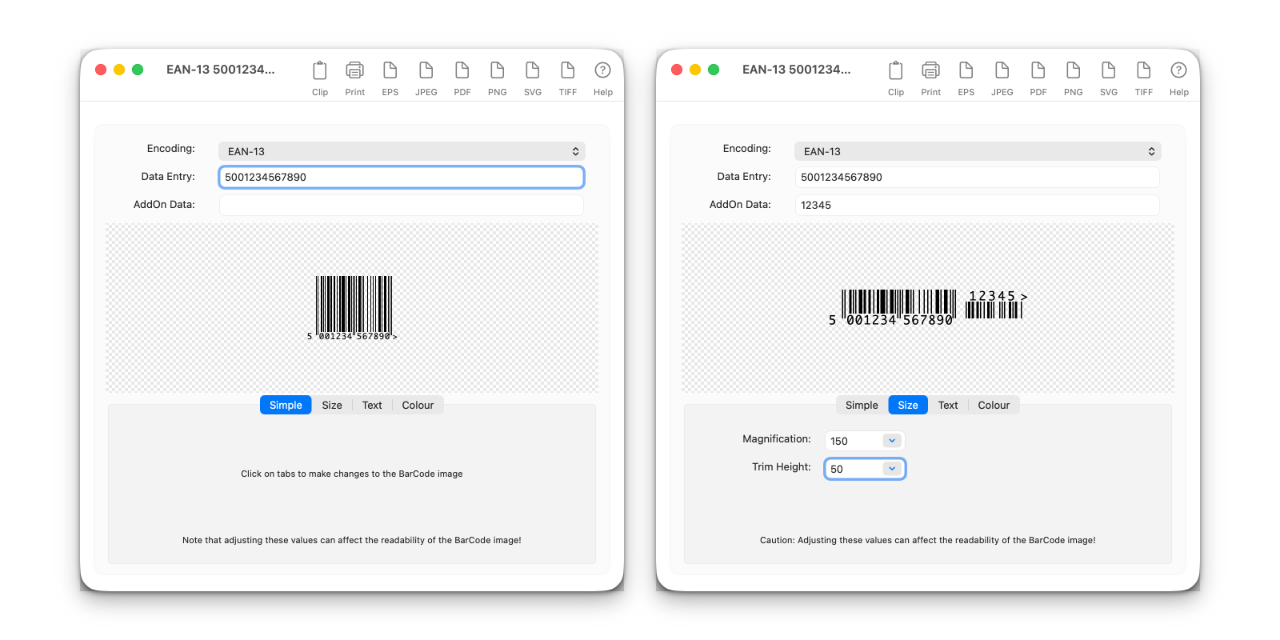Open Encoding dropdown in right window

pos(978,151)
